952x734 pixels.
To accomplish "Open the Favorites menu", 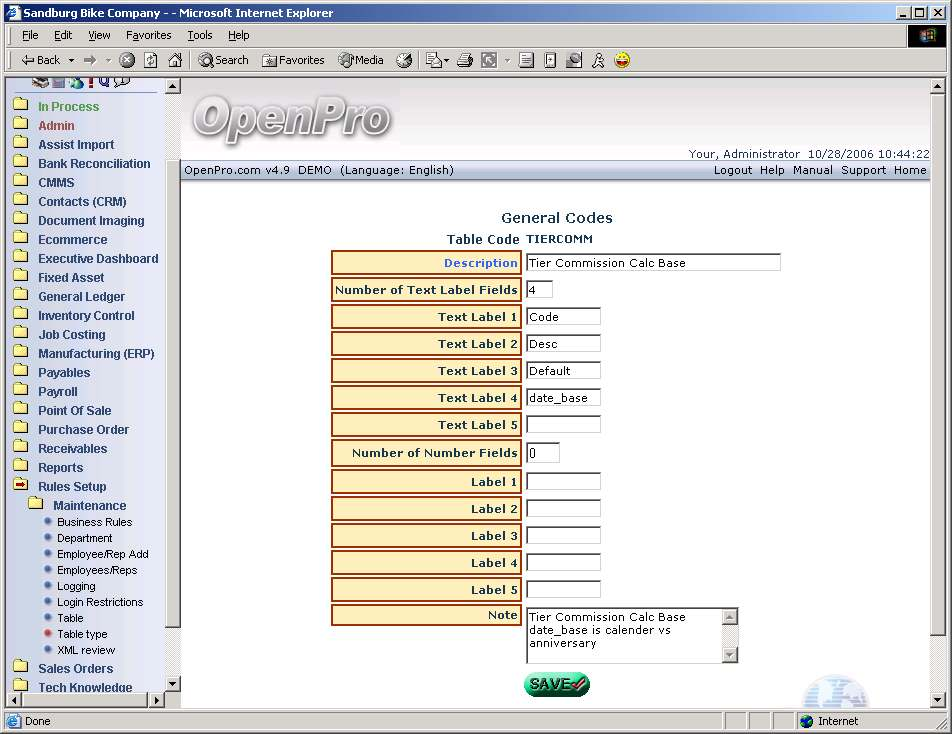I will 148,35.
